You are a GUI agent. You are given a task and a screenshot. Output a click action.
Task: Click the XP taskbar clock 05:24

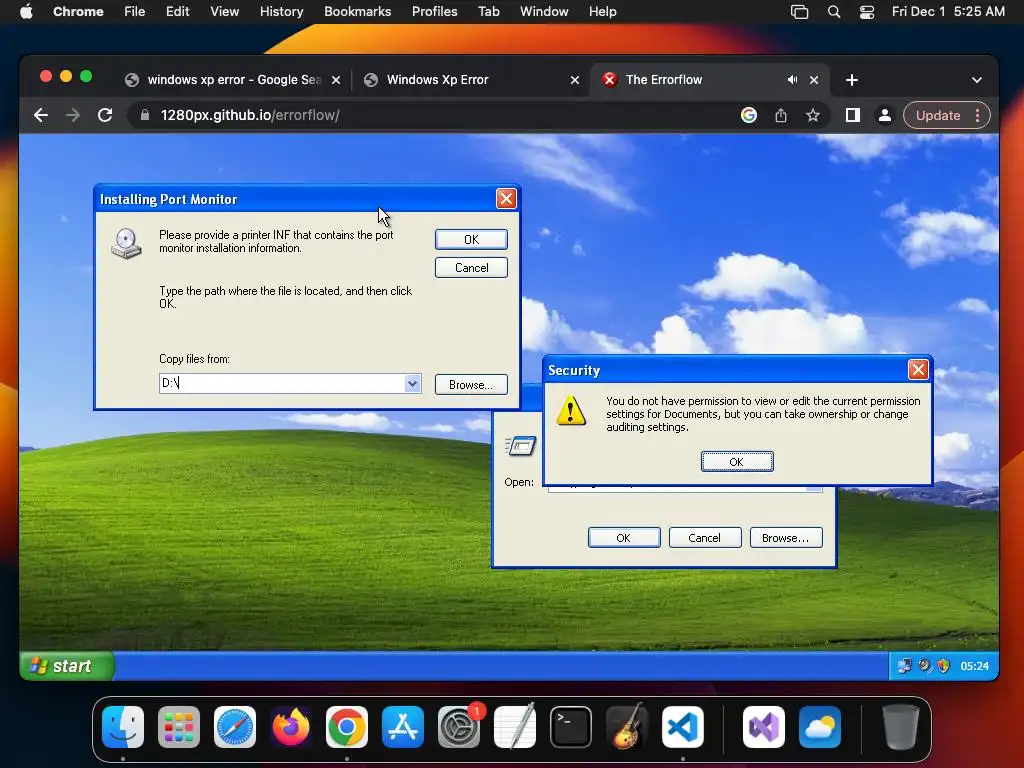click(x=974, y=666)
